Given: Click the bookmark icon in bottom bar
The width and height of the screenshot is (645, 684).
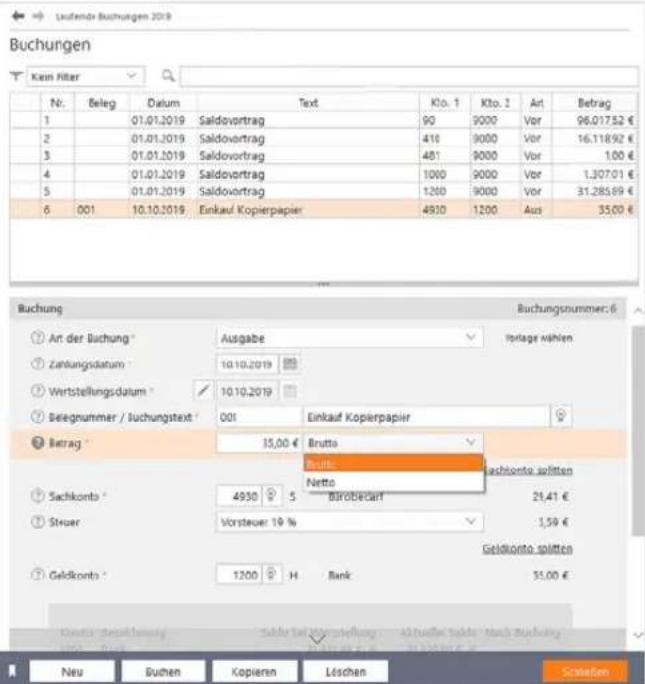Looking at the screenshot, I should pos(12,670).
